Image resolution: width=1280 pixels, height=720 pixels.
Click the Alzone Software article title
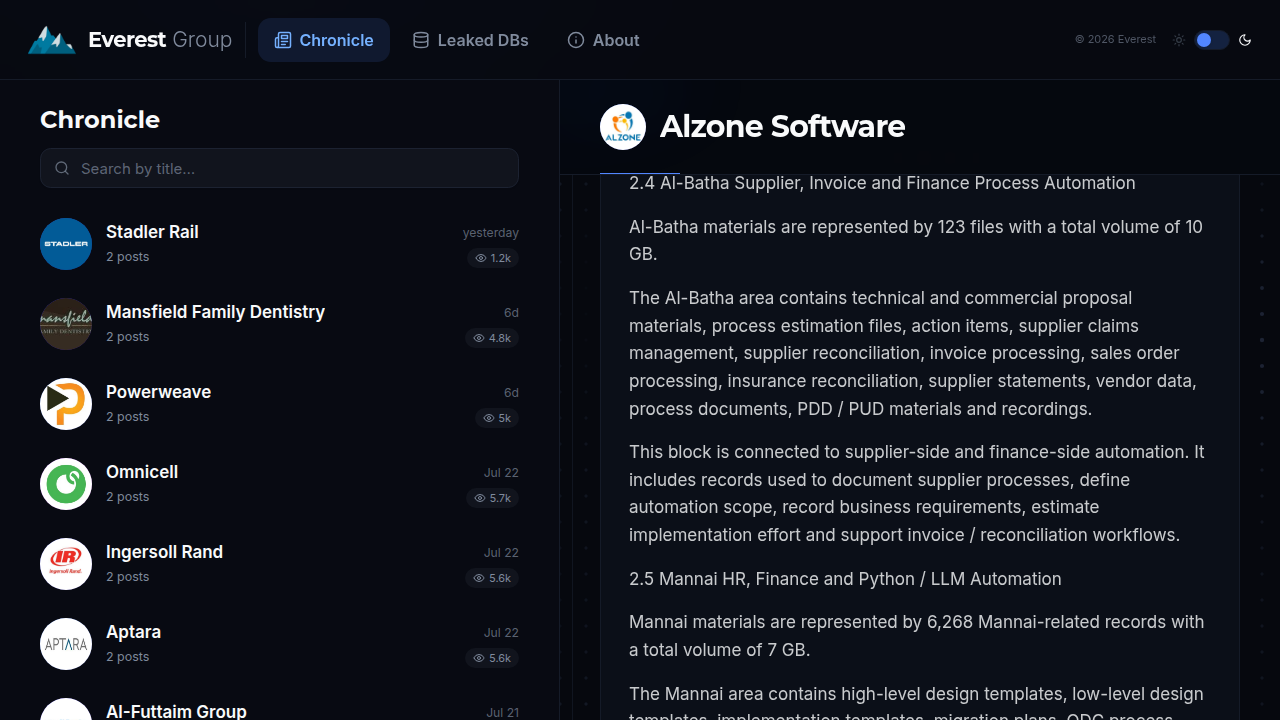tap(782, 127)
